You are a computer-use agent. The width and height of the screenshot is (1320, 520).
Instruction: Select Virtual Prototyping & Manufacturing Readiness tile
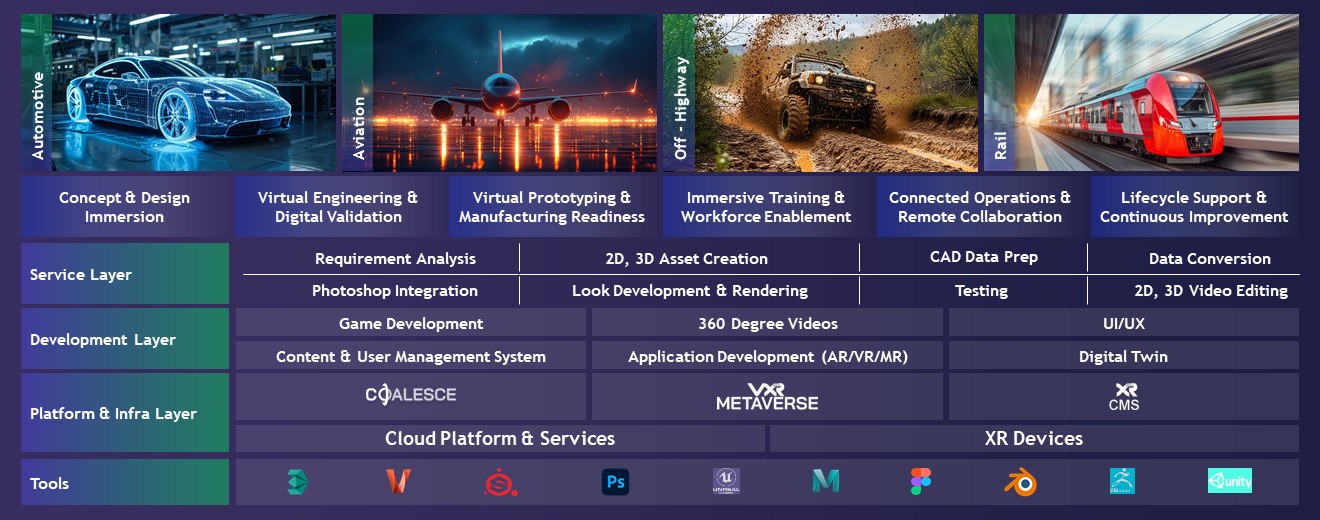(x=552, y=207)
